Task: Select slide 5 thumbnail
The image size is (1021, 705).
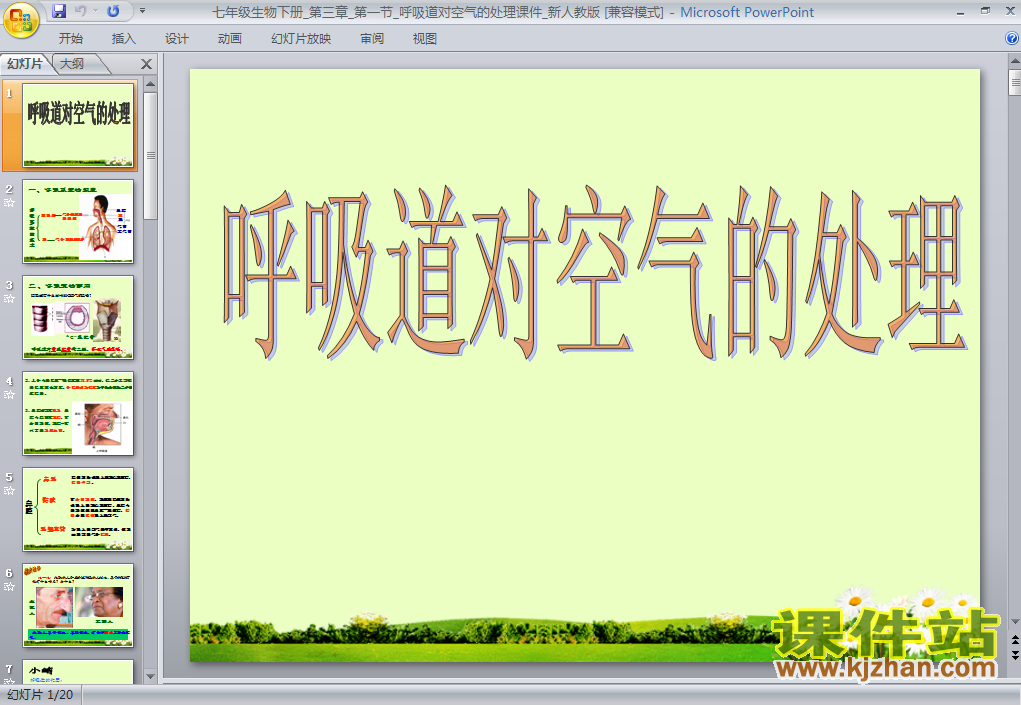Action: click(x=78, y=509)
